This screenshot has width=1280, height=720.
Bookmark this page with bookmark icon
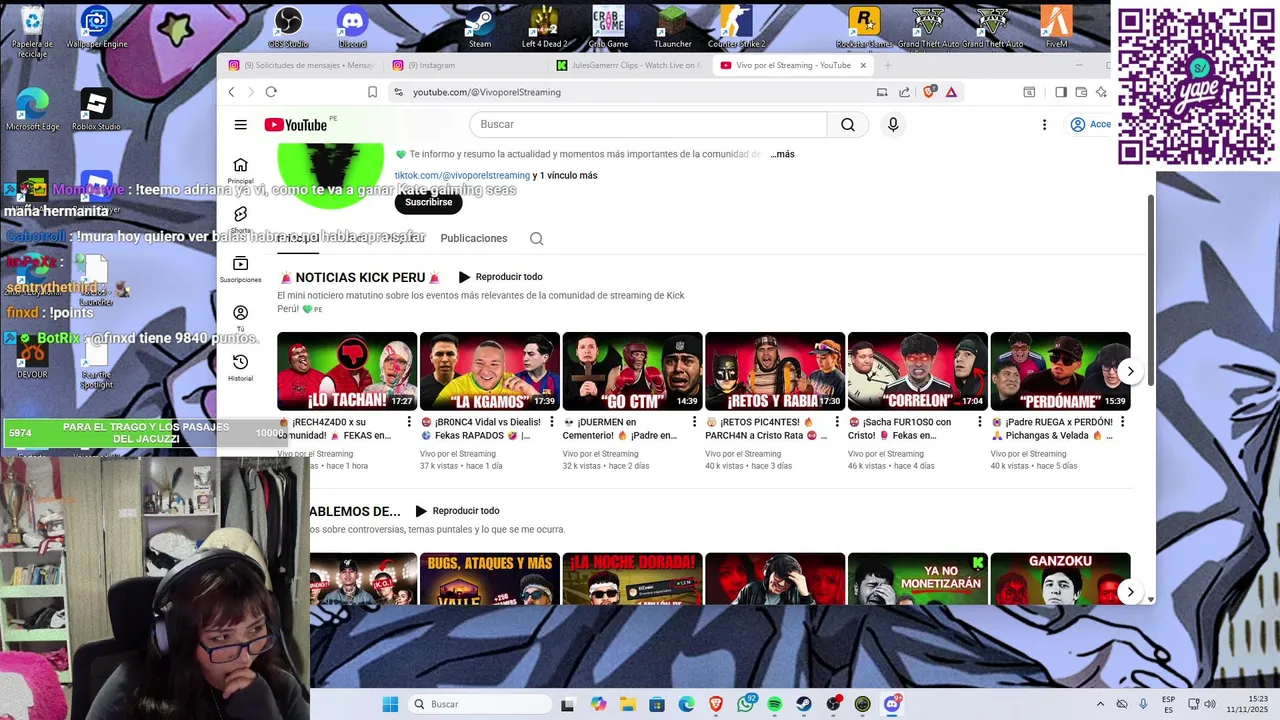pos(372,92)
